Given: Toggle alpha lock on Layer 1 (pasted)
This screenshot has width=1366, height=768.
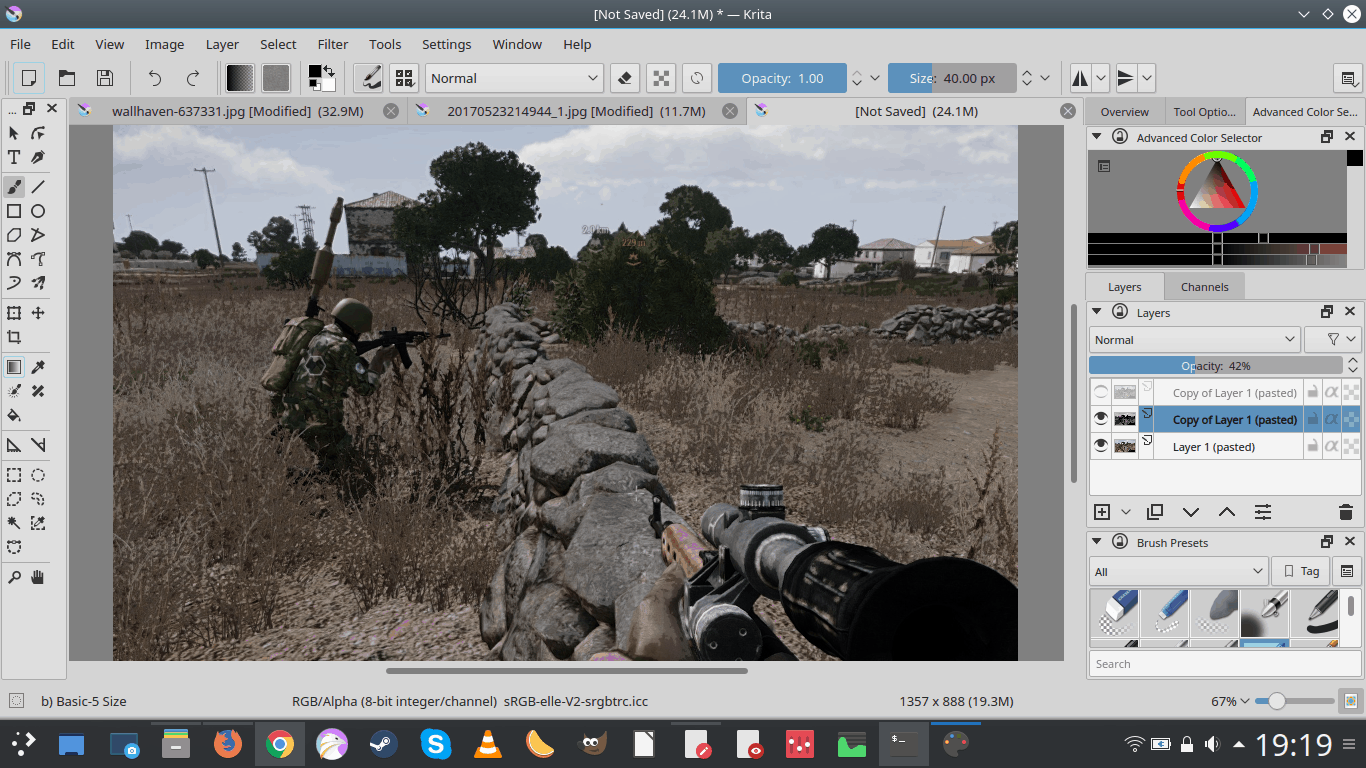Looking at the screenshot, I should click(1350, 447).
